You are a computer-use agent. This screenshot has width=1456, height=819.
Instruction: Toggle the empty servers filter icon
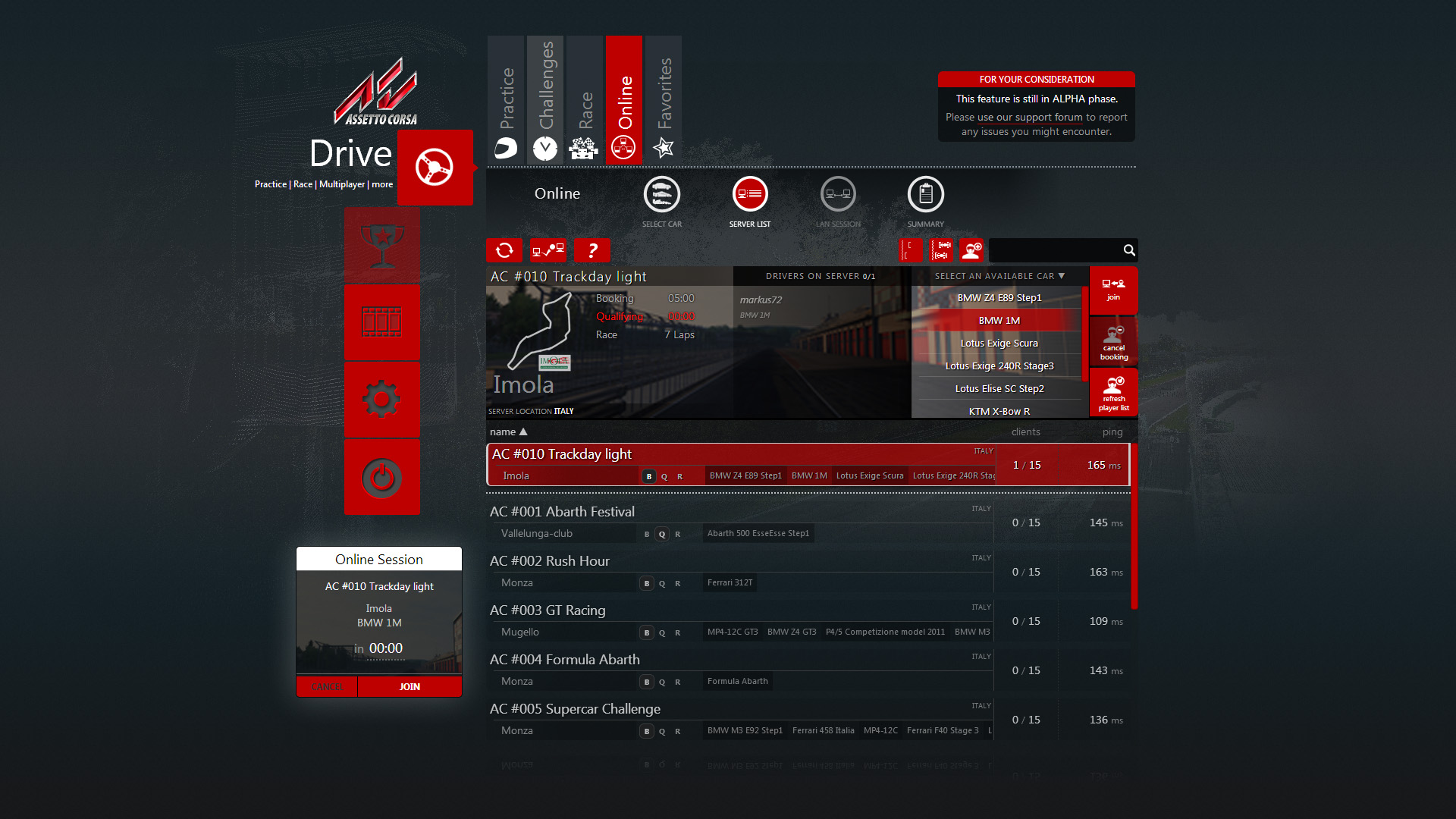pos(911,250)
